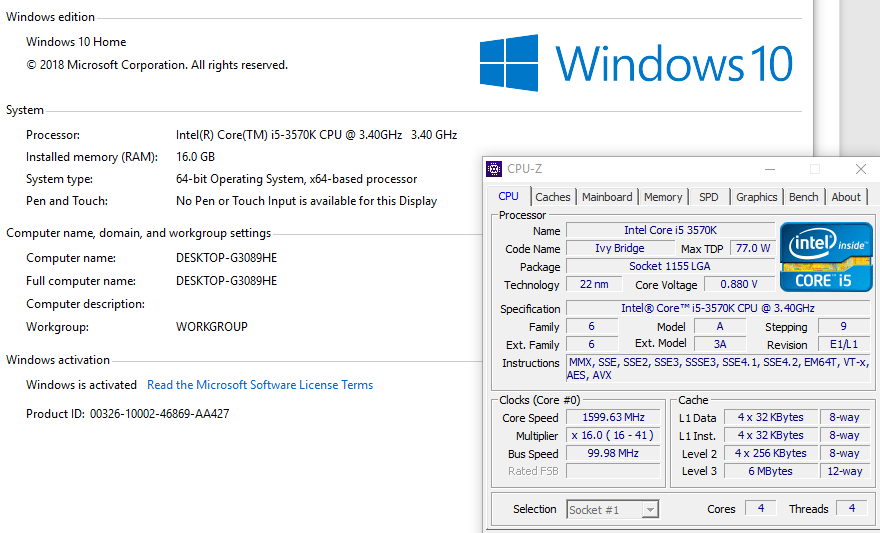Minimize the CPU-Z window
Screen dimensions: 880x533
click(x=770, y=169)
